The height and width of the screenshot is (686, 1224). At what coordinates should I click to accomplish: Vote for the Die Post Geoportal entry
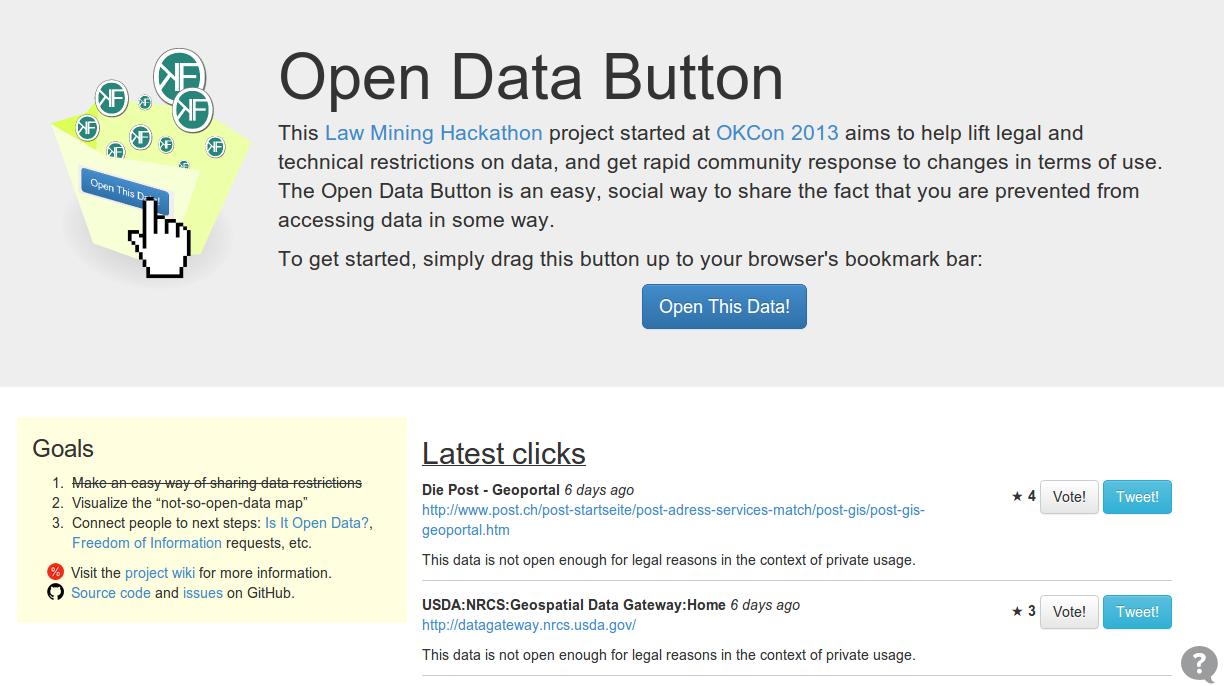(x=1069, y=497)
